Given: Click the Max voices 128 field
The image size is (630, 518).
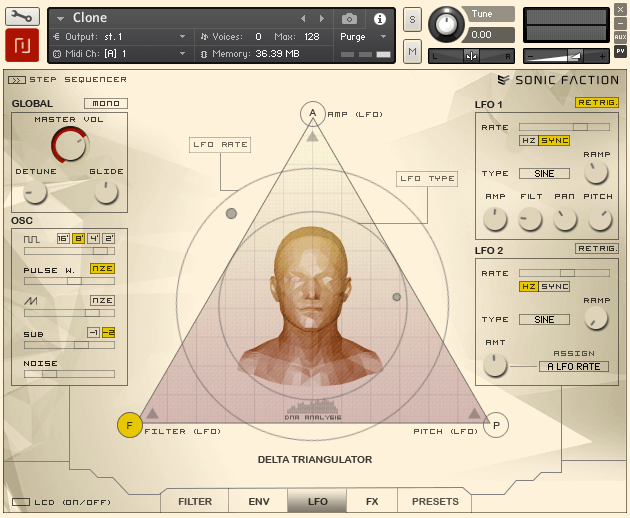Looking at the screenshot, I should point(312,37).
